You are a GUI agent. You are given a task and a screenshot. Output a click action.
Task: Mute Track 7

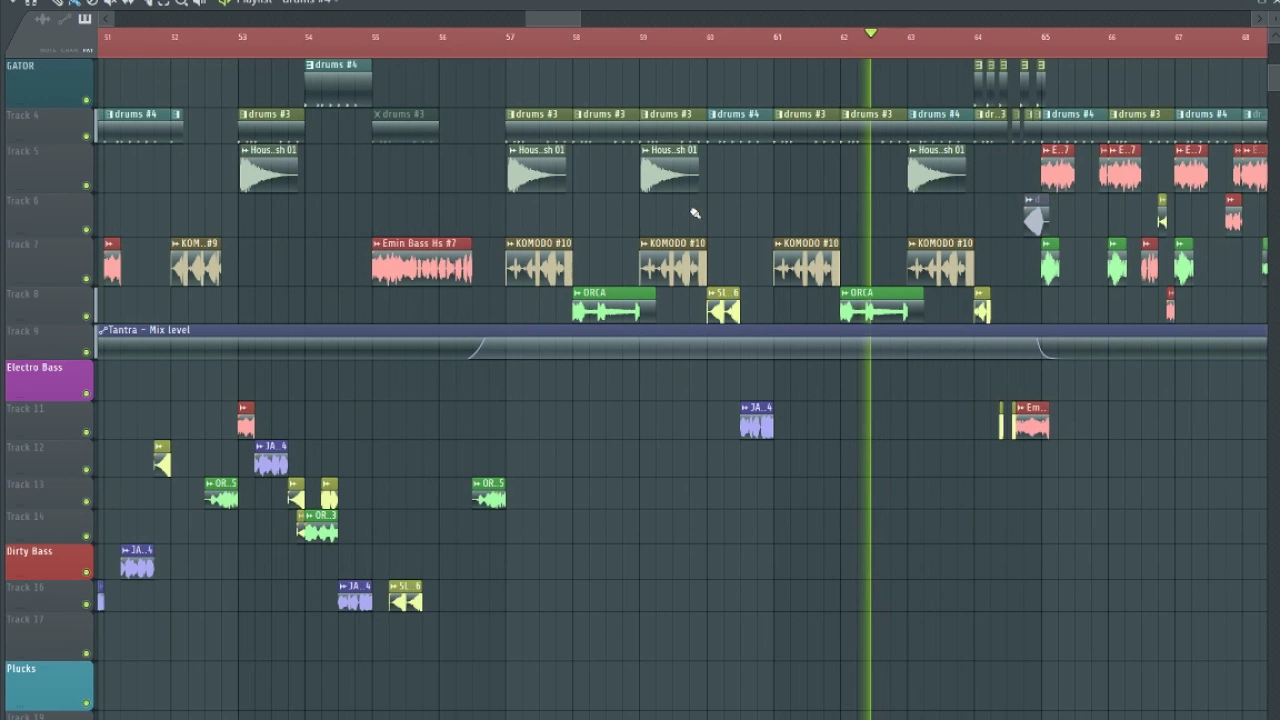[86, 279]
